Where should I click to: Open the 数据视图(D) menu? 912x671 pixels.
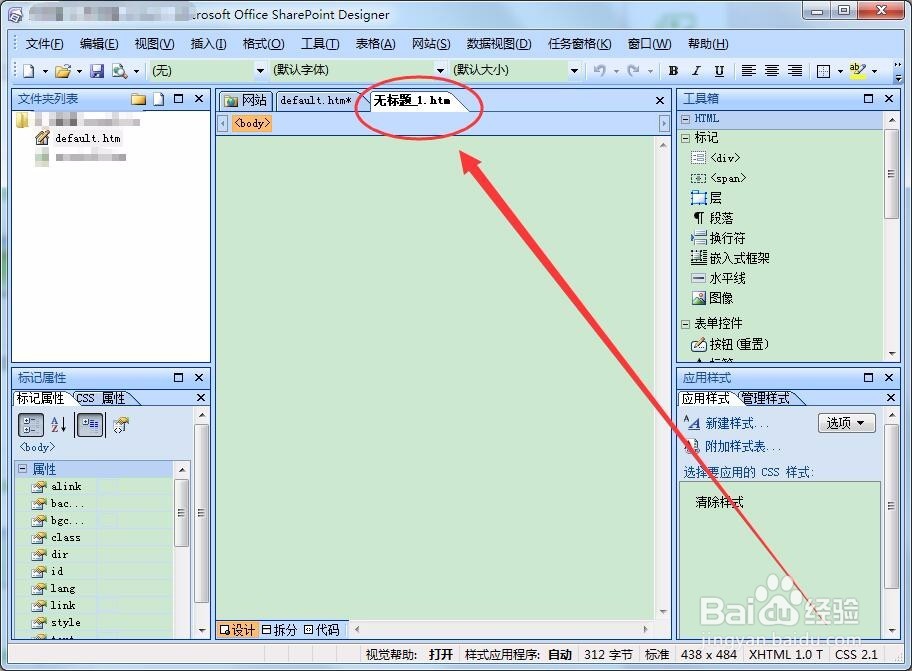(499, 44)
